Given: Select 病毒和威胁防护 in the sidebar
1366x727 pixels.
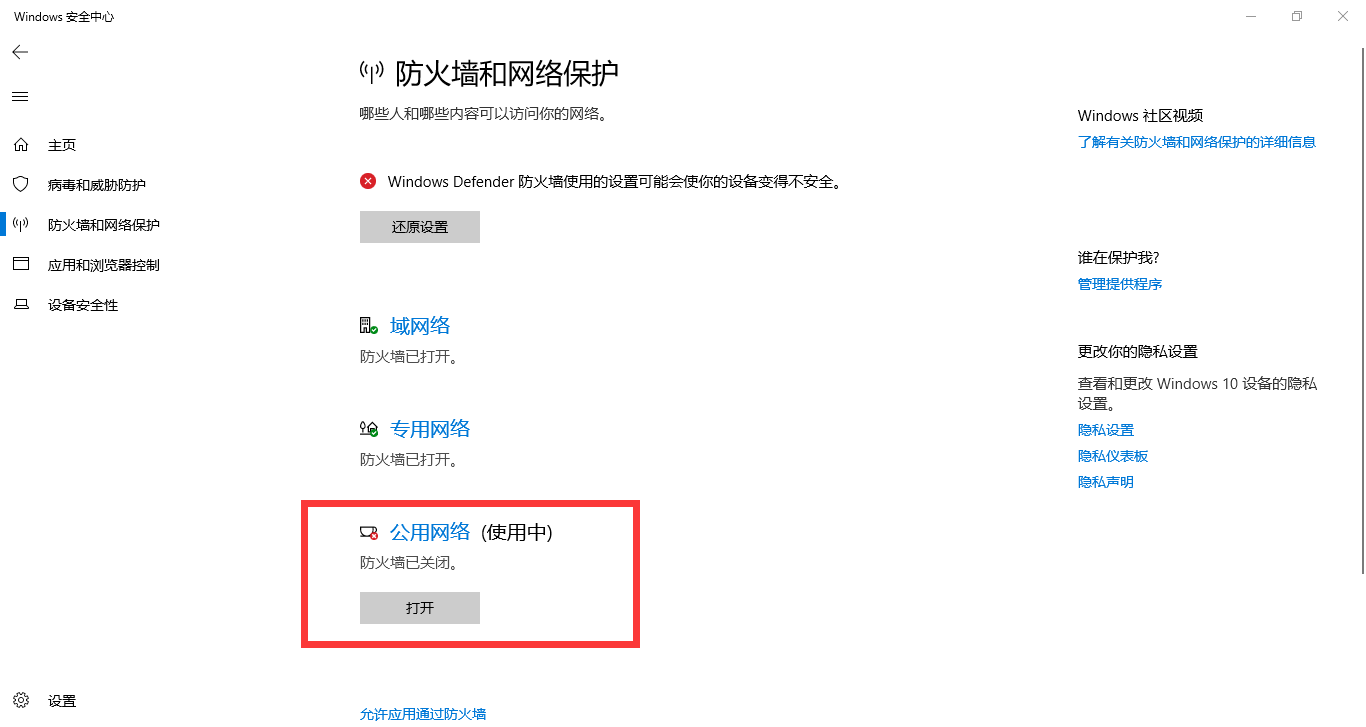Looking at the screenshot, I should (97, 185).
